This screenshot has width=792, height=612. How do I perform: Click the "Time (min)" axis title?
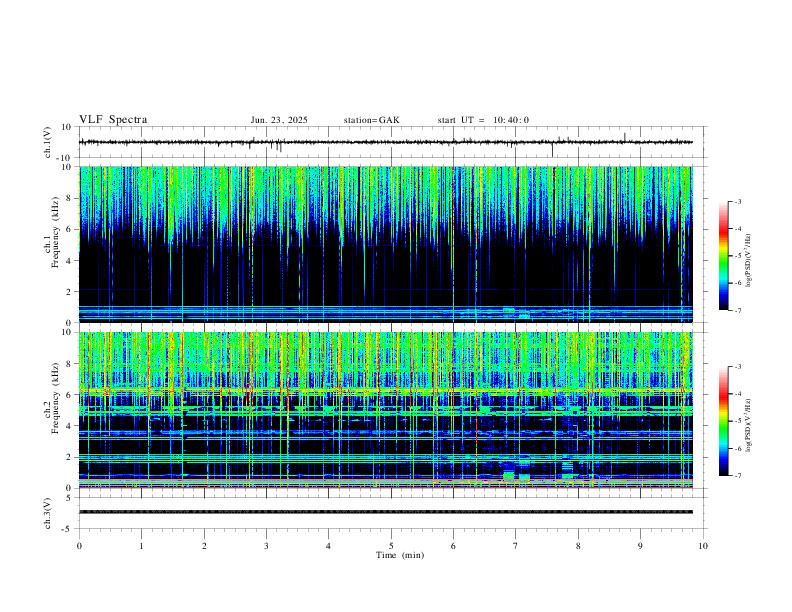400,555
